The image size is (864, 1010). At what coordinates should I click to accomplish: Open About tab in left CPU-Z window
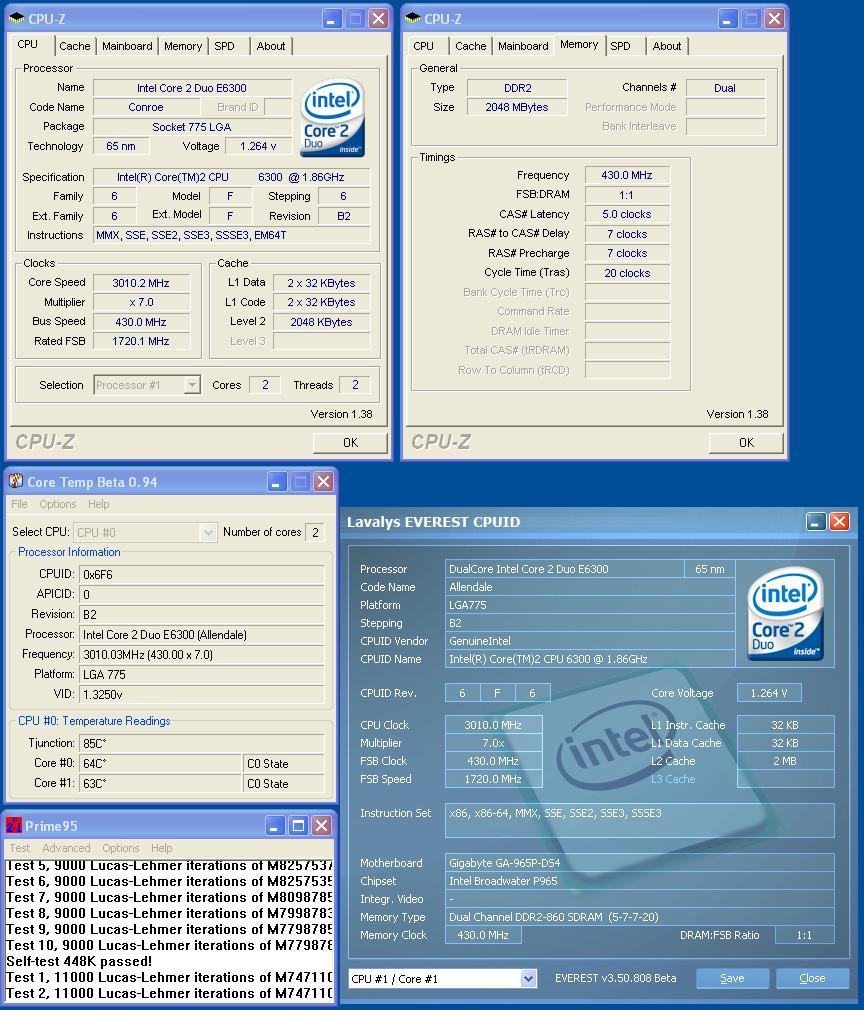click(x=271, y=46)
